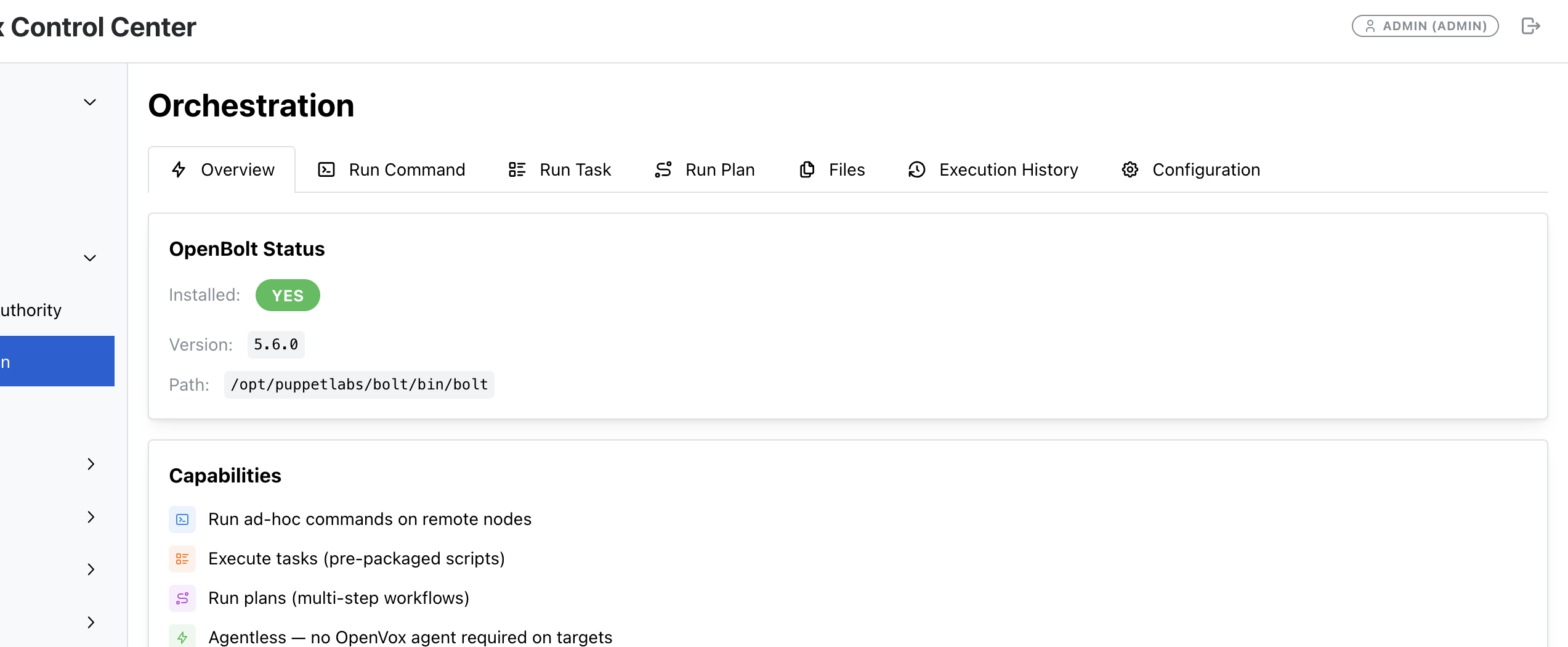The height and width of the screenshot is (647, 1568).
Task: Click the Control Center title
Action: tap(99, 27)
